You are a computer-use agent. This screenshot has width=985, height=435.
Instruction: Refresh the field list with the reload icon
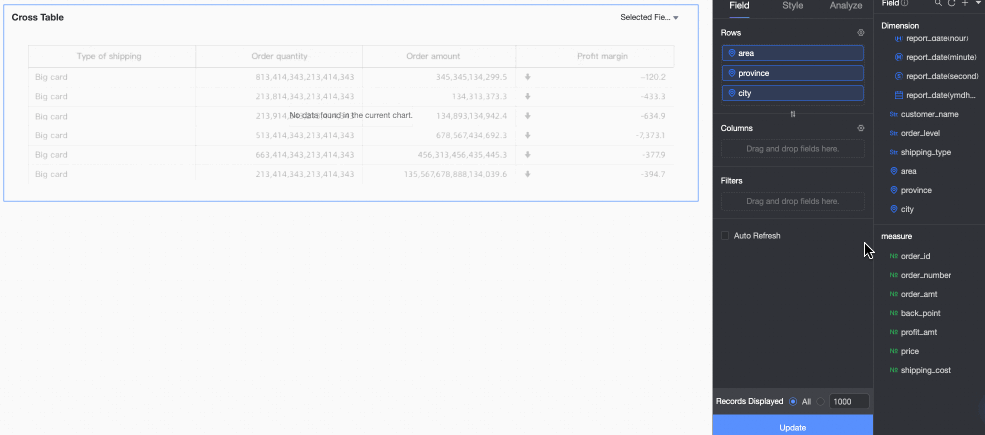point(951,3)
